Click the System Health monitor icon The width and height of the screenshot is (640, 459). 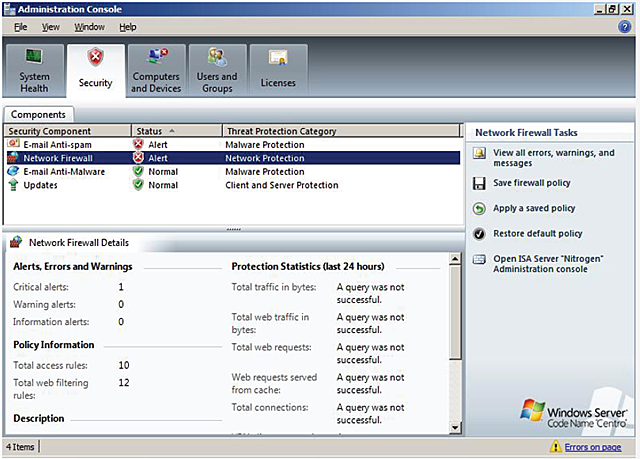[x=34, y=56]
